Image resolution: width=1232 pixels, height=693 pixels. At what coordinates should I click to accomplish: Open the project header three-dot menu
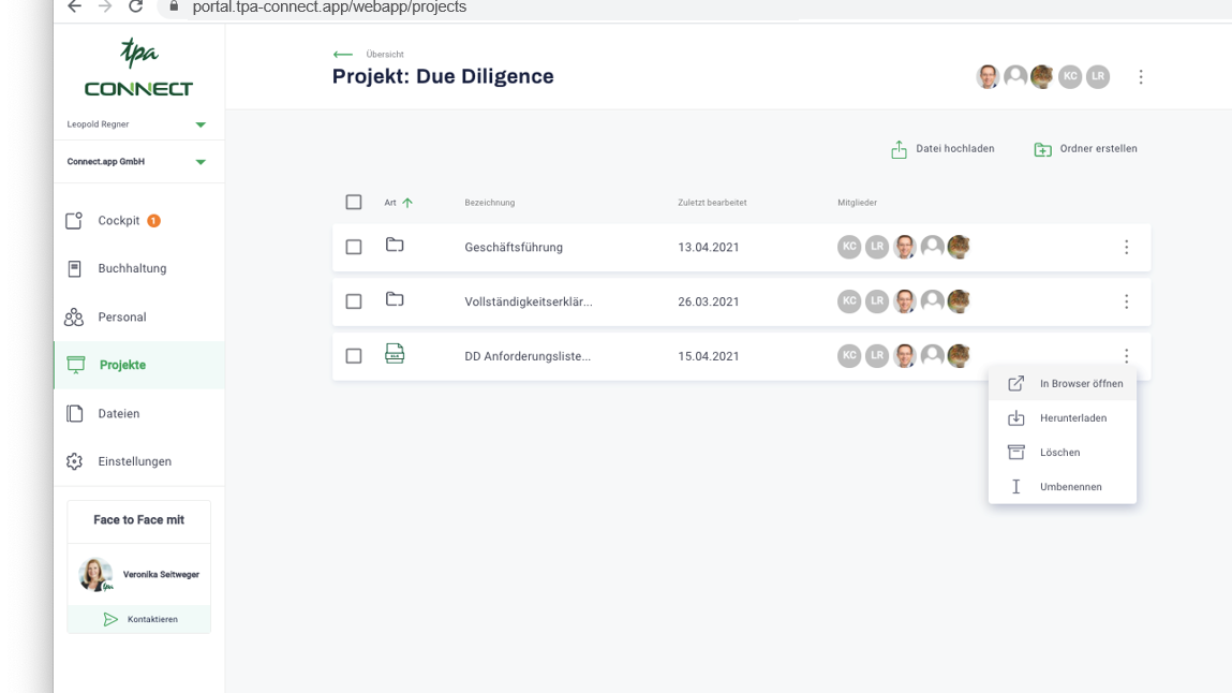(x=1141, y=77)
